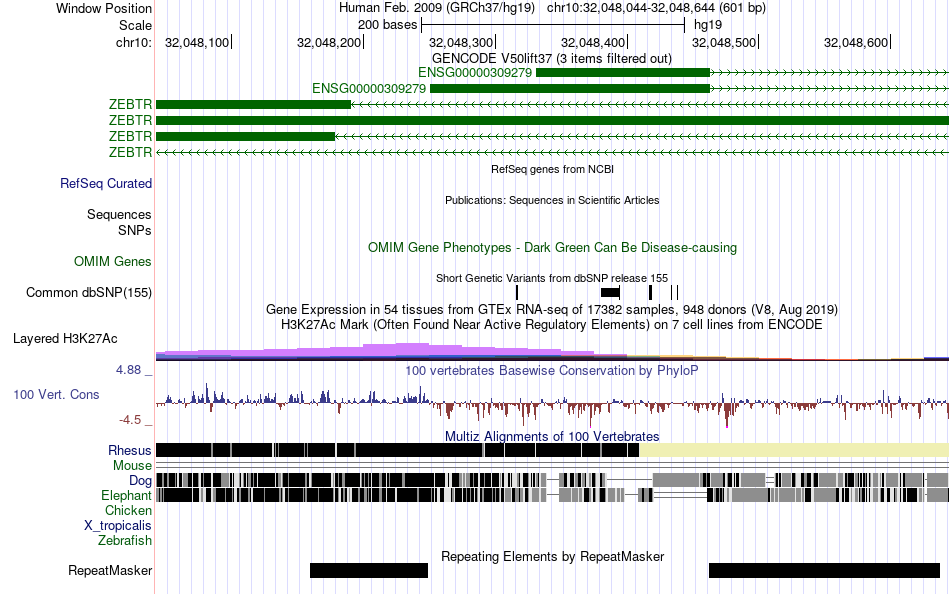
Task: Click the hg19 text beside the scale bar
Action: click(x=708, y=25)
